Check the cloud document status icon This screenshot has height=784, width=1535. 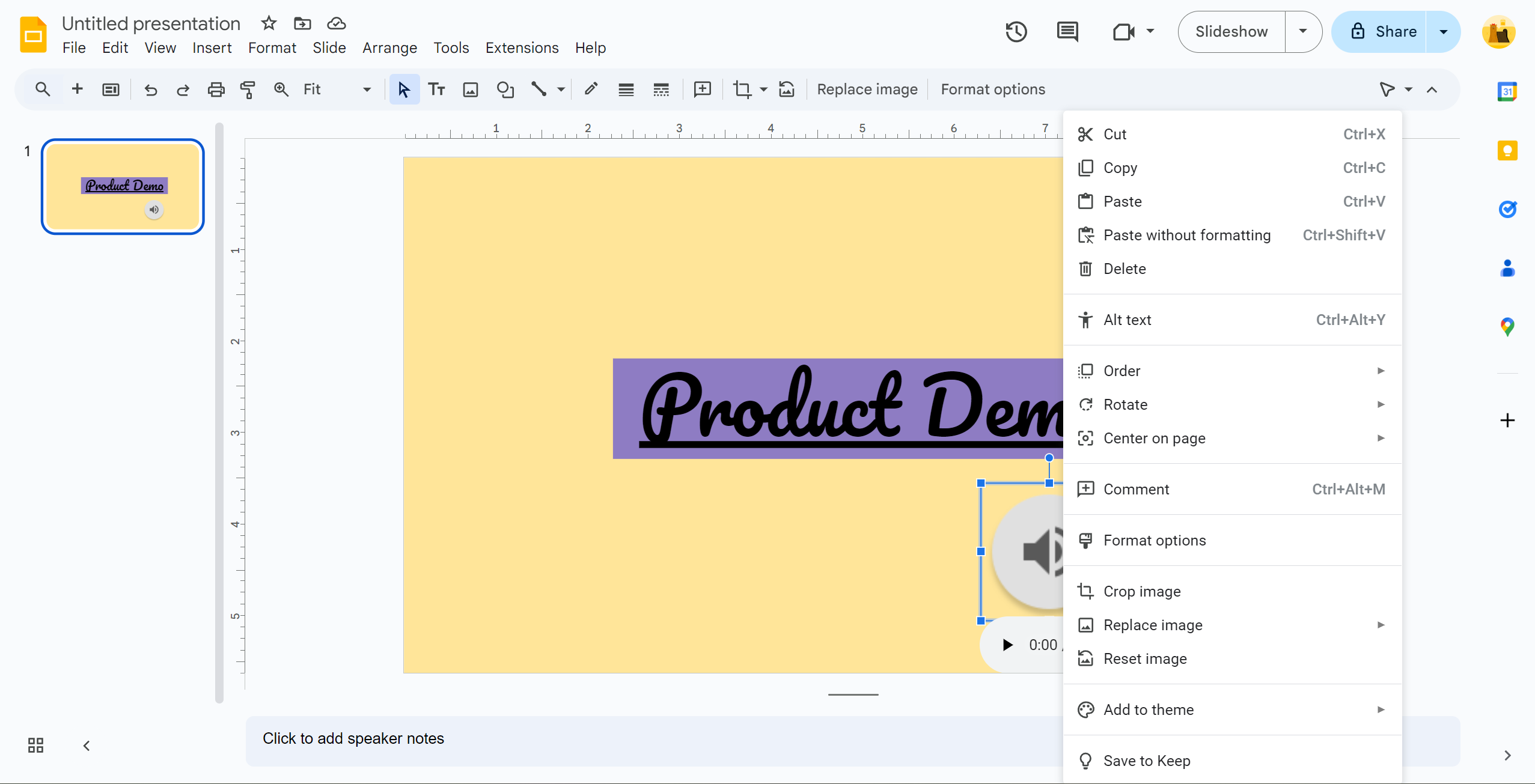click(336, 23)
